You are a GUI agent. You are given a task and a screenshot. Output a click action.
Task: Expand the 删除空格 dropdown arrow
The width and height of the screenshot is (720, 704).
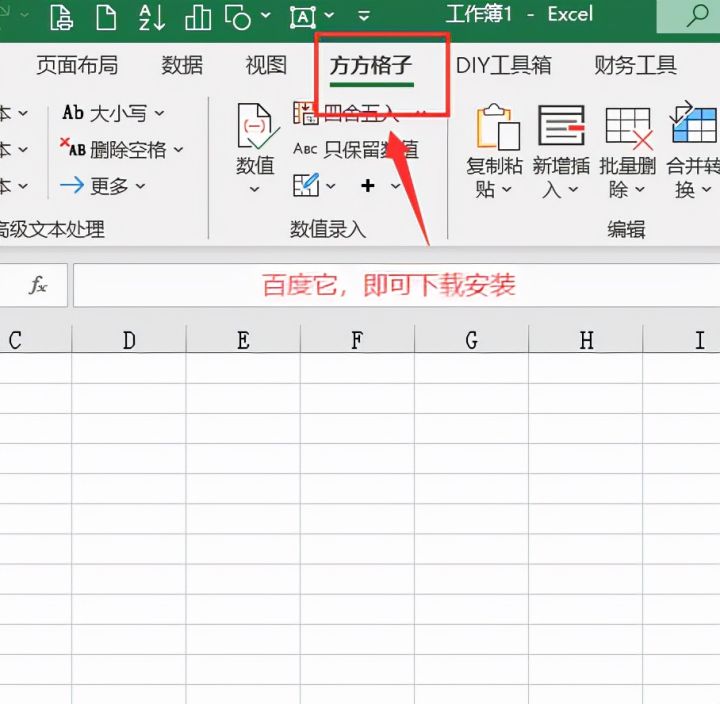click(179, 150)
